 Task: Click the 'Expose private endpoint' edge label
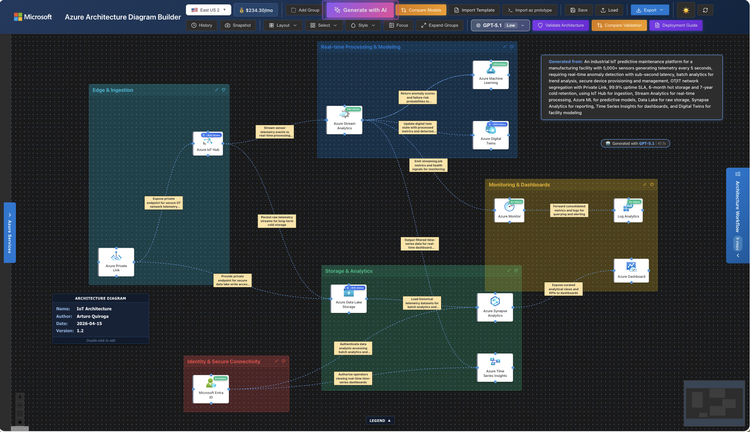[x=164, y=203]
